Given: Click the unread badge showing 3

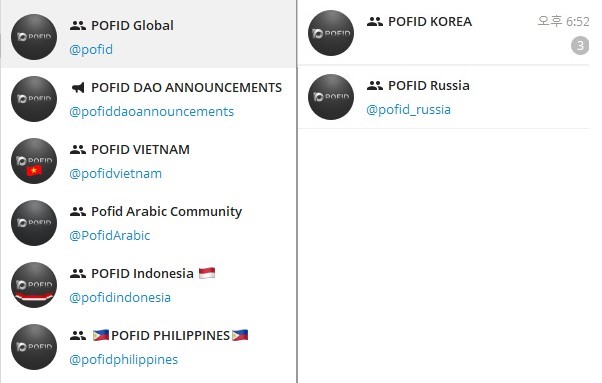Looking at the screenshot, I should click(580, 46).
